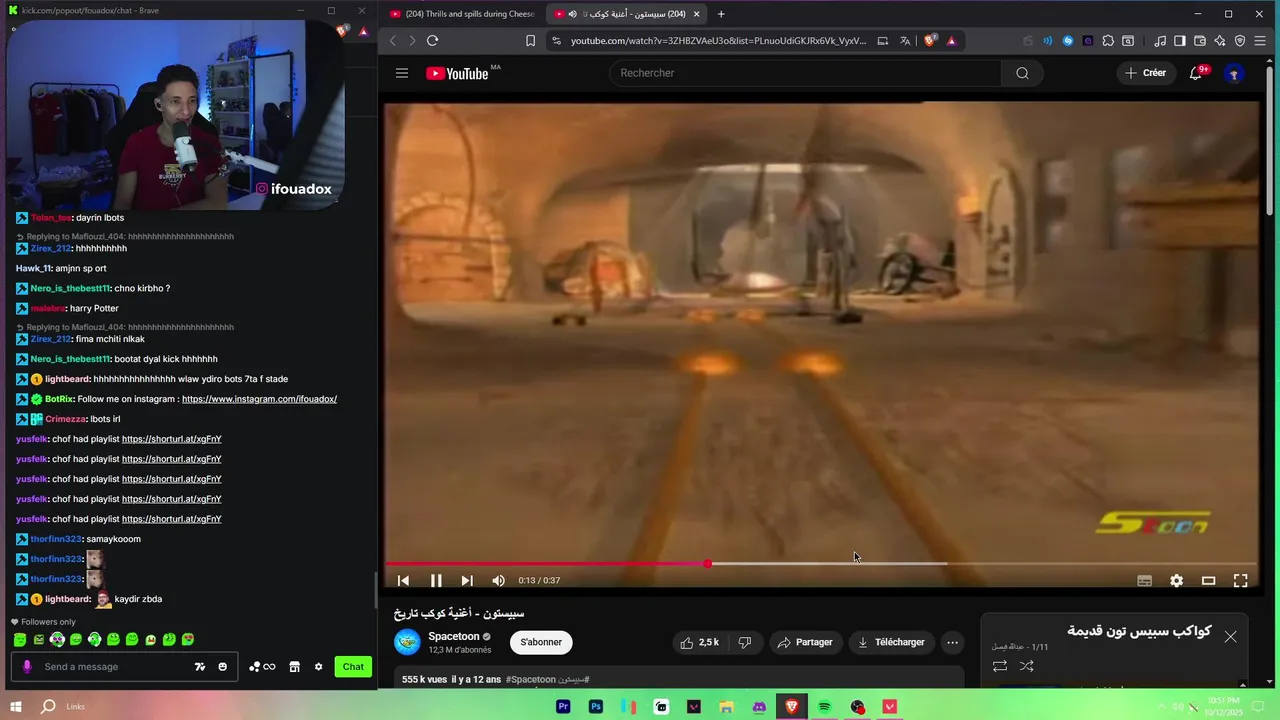Open Windows taskbar search

48,707
